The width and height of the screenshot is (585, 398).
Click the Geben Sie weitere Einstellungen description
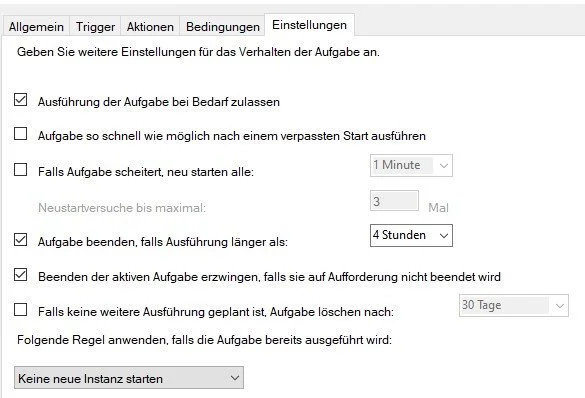click(198, 52)
